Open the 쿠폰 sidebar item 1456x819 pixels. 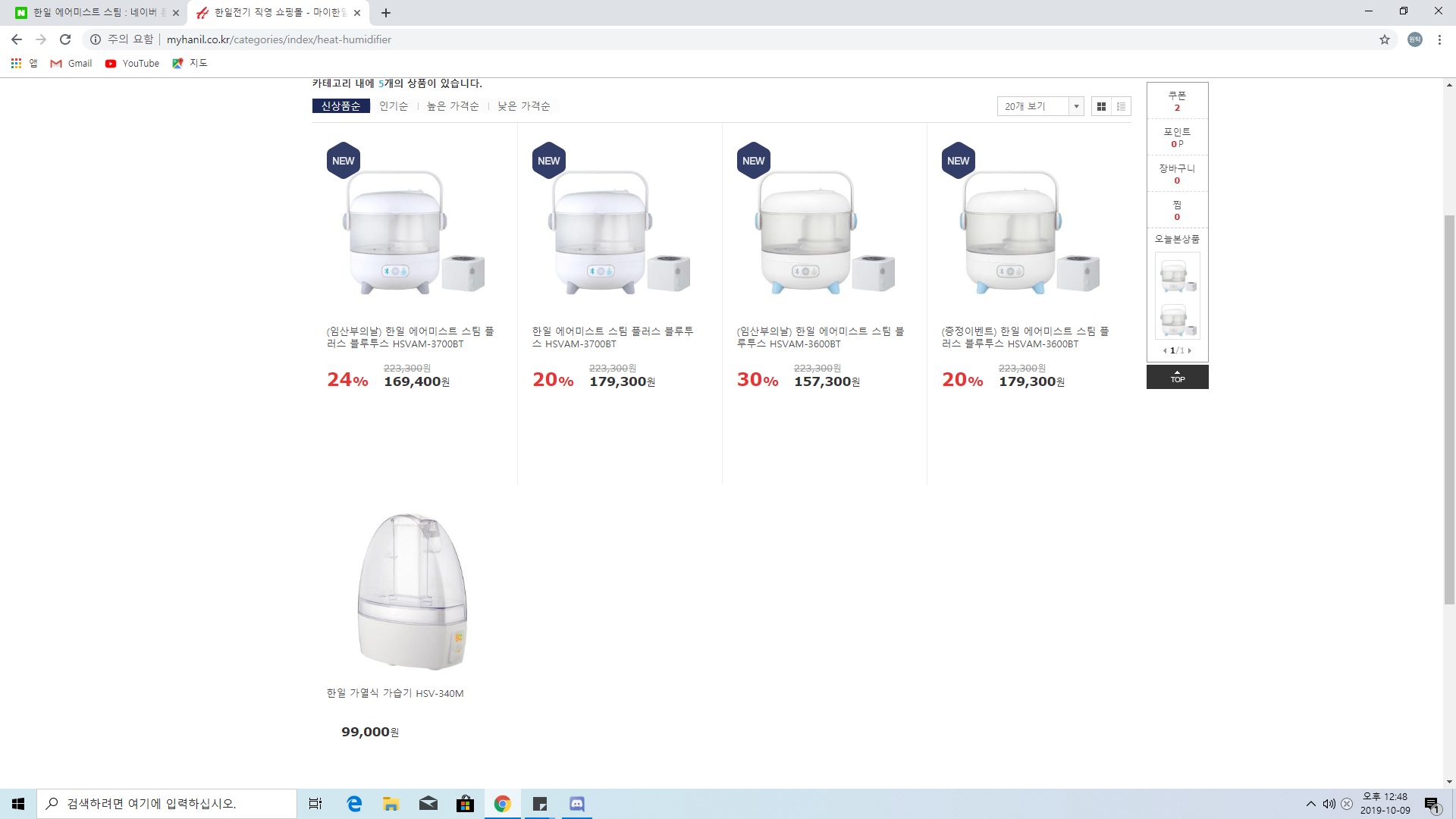1177,101
